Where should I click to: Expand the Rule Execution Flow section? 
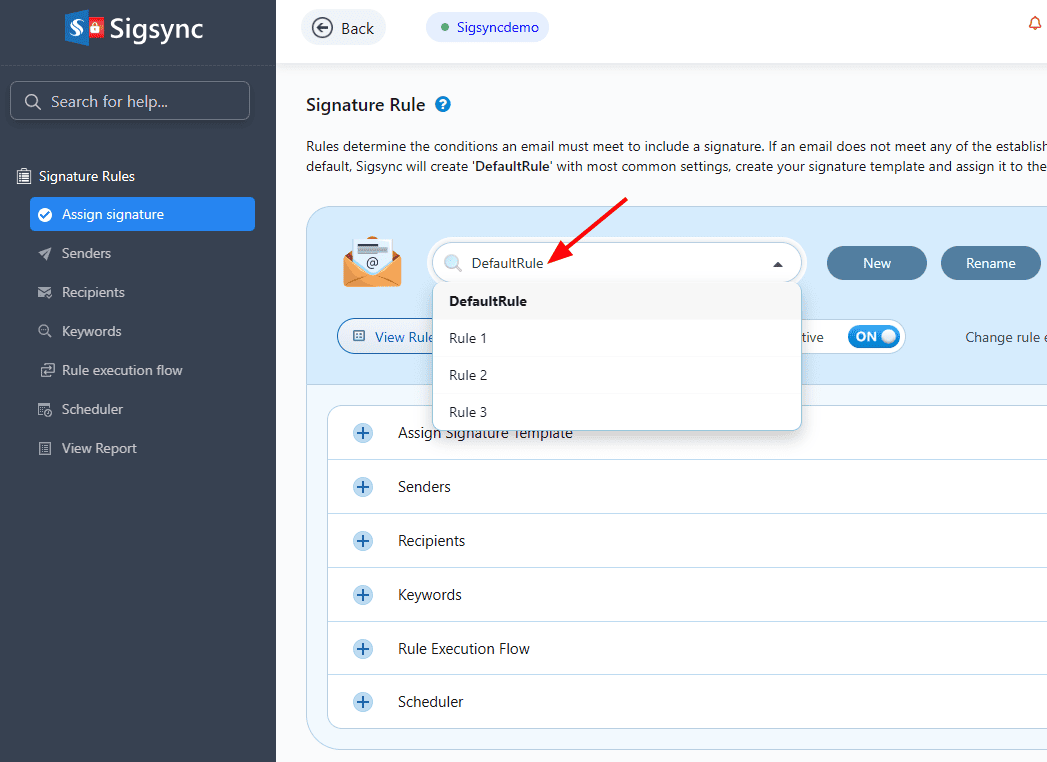click(x=363, y=649)
